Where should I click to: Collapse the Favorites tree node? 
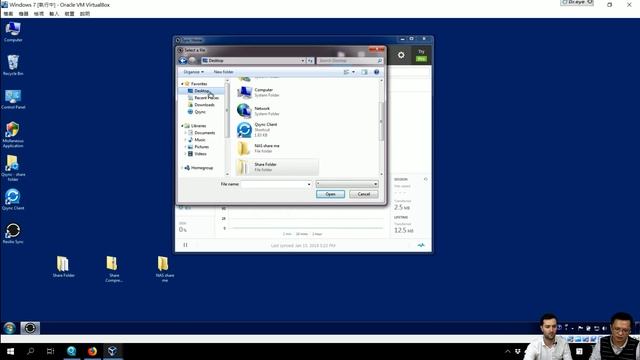[182, 84]
